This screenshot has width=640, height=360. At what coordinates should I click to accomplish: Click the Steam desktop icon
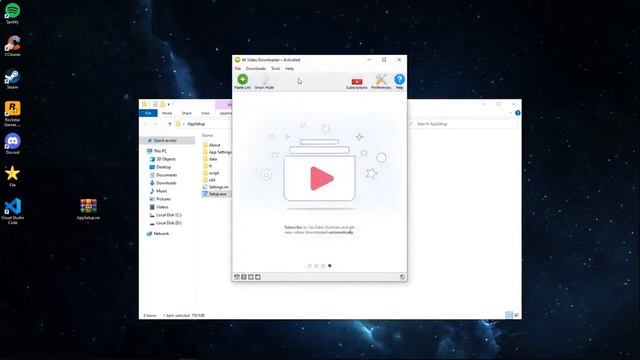[x=12, y=79]
